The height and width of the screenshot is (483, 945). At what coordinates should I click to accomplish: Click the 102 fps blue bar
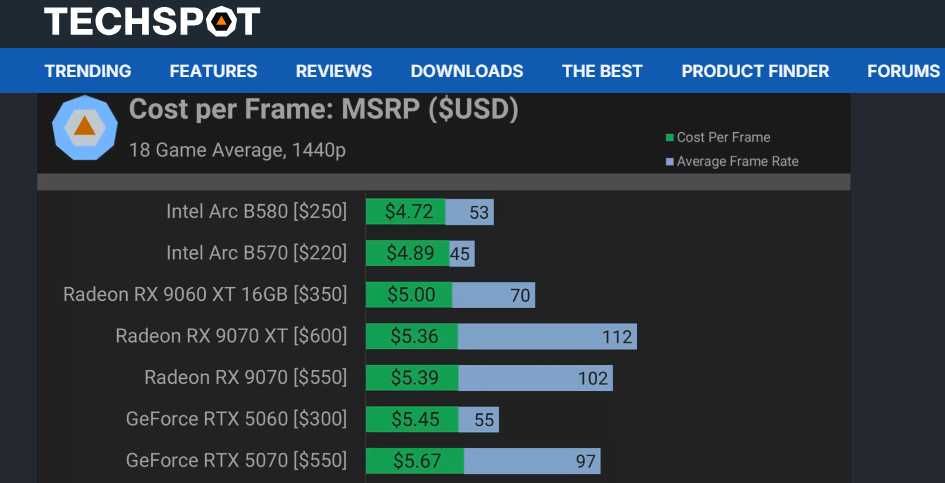coord(536,378)
